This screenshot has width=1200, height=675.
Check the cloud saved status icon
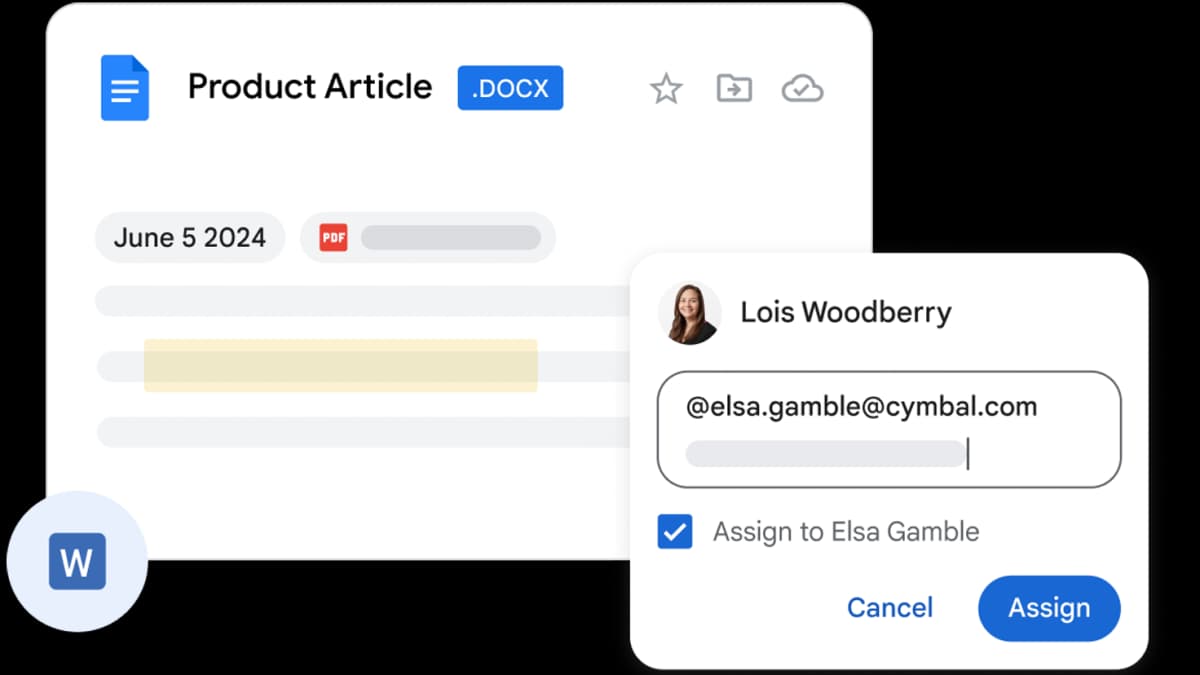[802, 89]
